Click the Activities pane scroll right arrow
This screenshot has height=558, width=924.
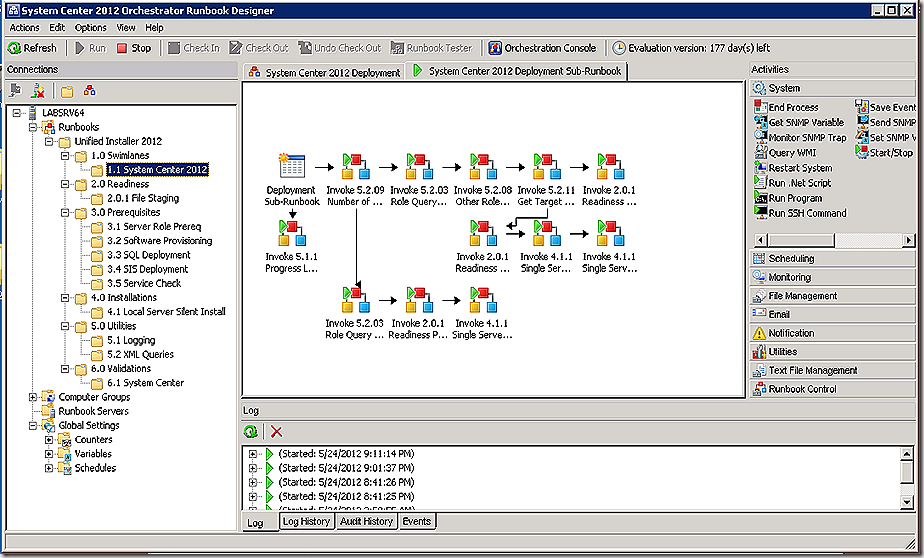point(908,240)
